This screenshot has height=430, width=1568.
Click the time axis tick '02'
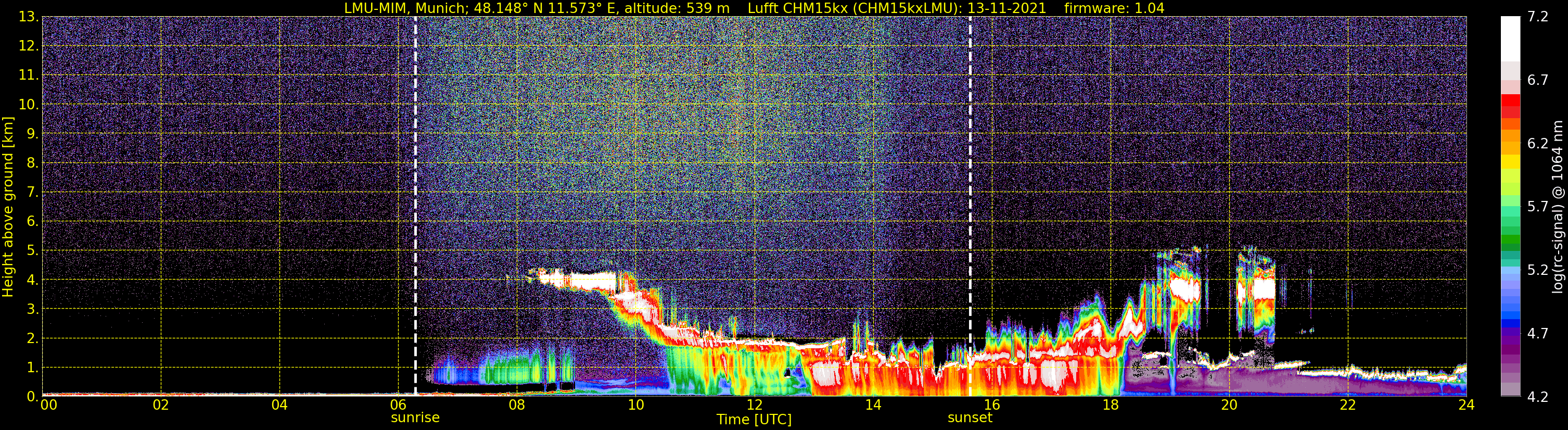[161, 405]
